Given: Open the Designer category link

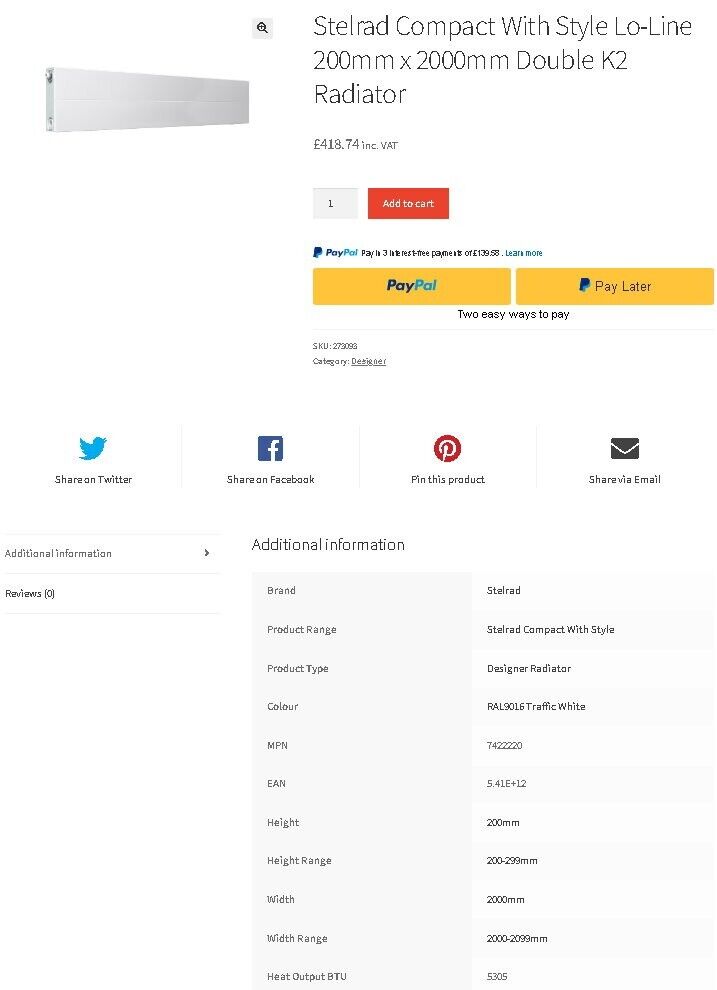Looking at the screenshot, I should click(x=369, y=361).
